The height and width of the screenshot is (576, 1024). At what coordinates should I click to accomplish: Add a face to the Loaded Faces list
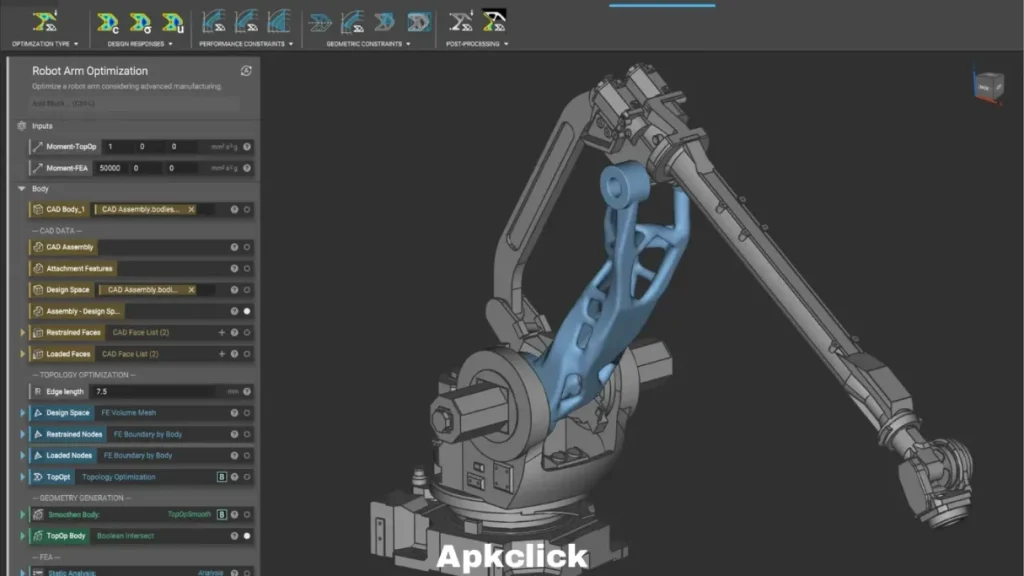(x=222, y=352)
